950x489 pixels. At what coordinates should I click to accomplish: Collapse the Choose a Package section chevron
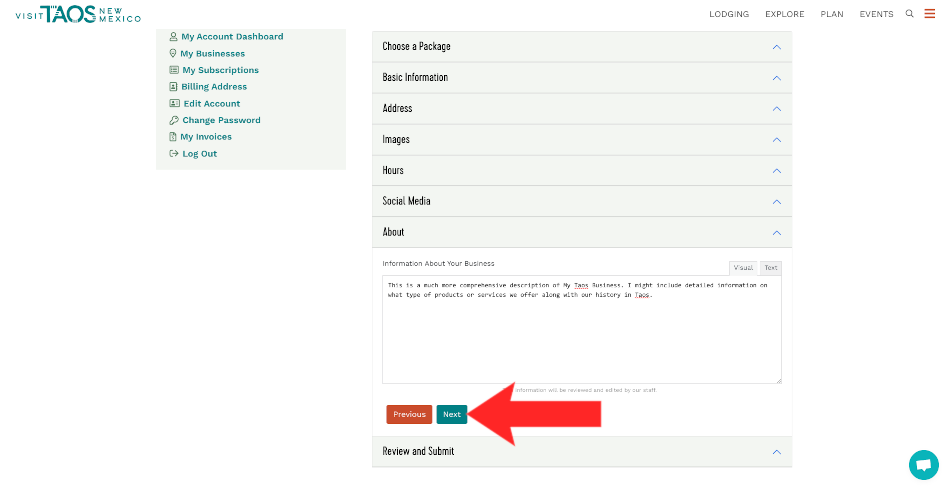pos(776,47)
